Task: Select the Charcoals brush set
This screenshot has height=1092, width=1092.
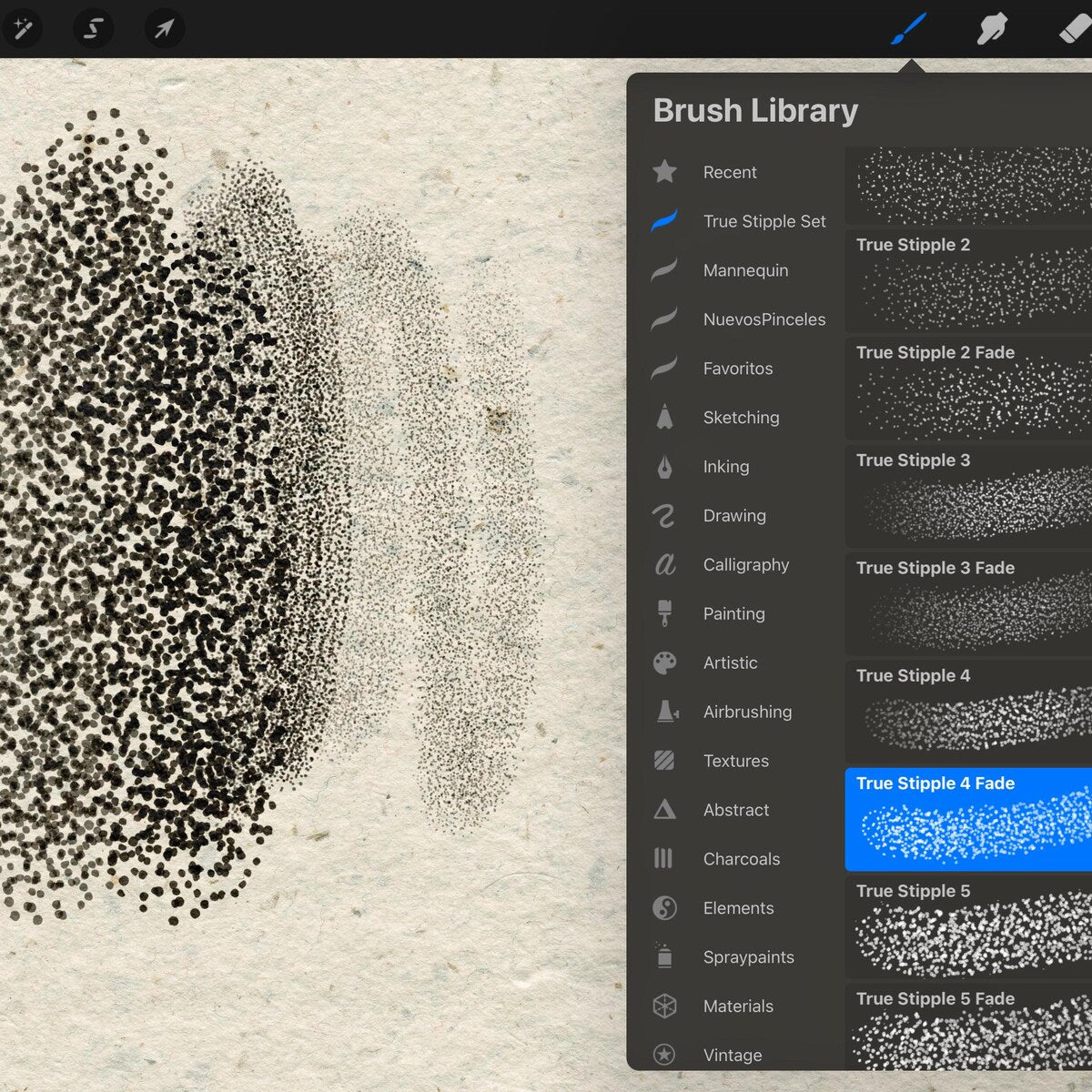Action: click(741, 859)
